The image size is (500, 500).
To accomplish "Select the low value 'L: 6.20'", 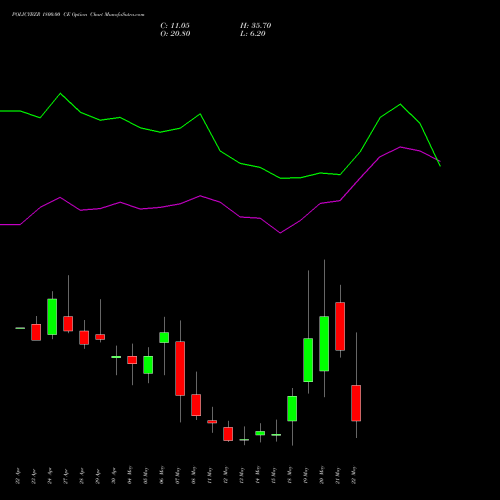I will [x=253, y=34].
